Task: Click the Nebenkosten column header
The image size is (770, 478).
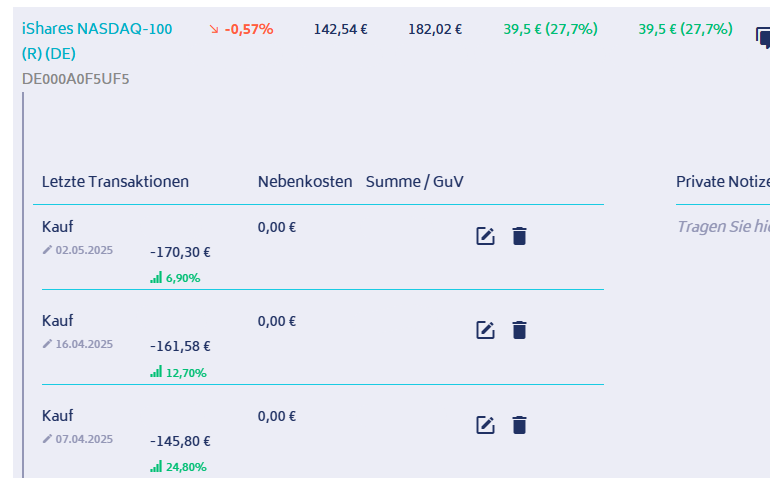Action: pos(305,182)
